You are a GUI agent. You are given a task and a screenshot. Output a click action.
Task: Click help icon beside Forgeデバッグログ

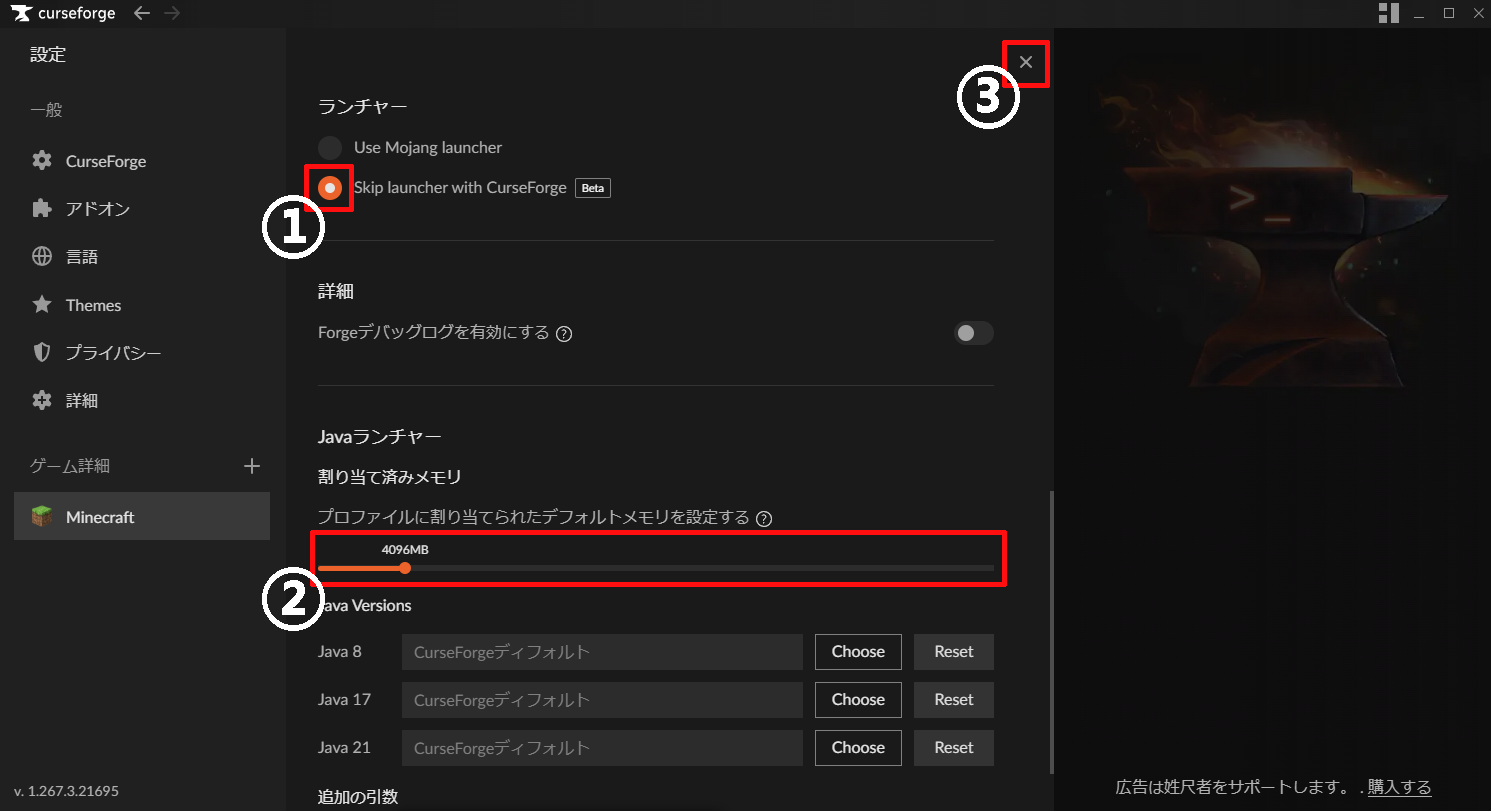tap(564, 334)
